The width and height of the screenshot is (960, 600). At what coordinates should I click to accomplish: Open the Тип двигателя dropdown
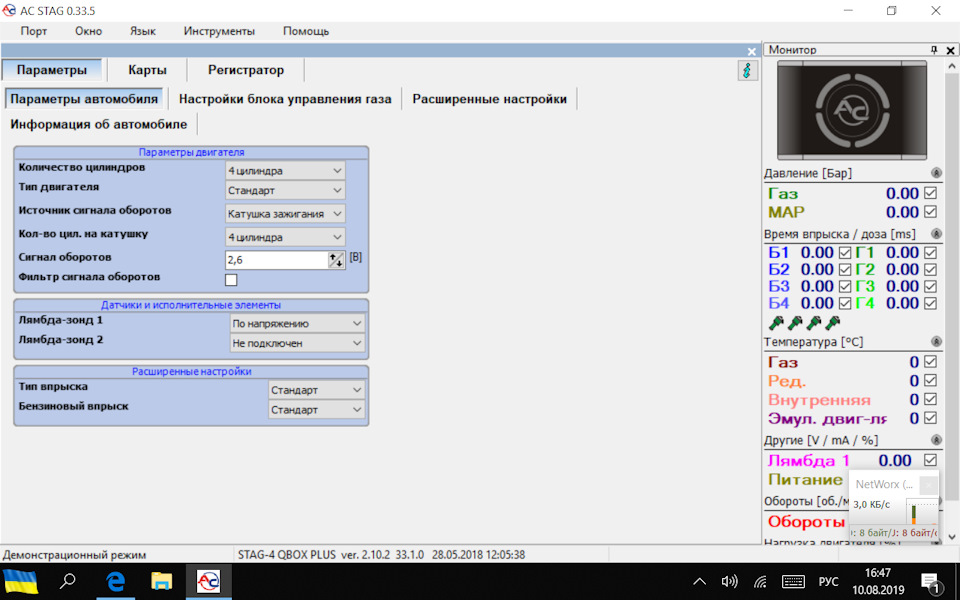click(285, 190)
